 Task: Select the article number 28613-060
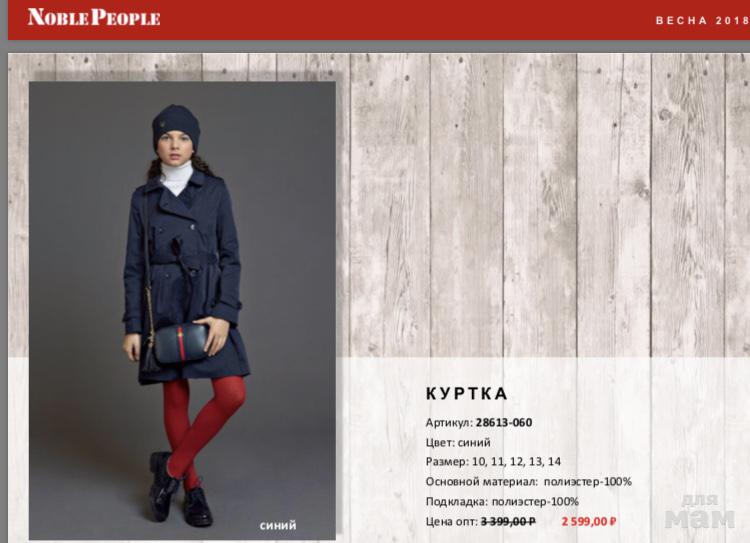tap(504, 422)
